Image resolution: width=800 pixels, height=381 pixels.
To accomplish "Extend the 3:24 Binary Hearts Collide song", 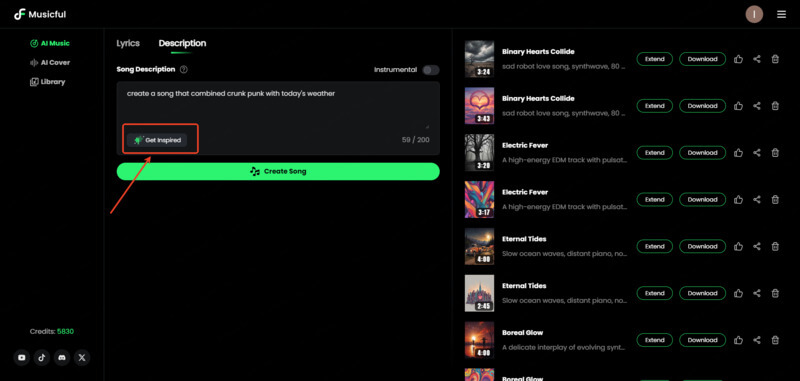I will 655,59.
